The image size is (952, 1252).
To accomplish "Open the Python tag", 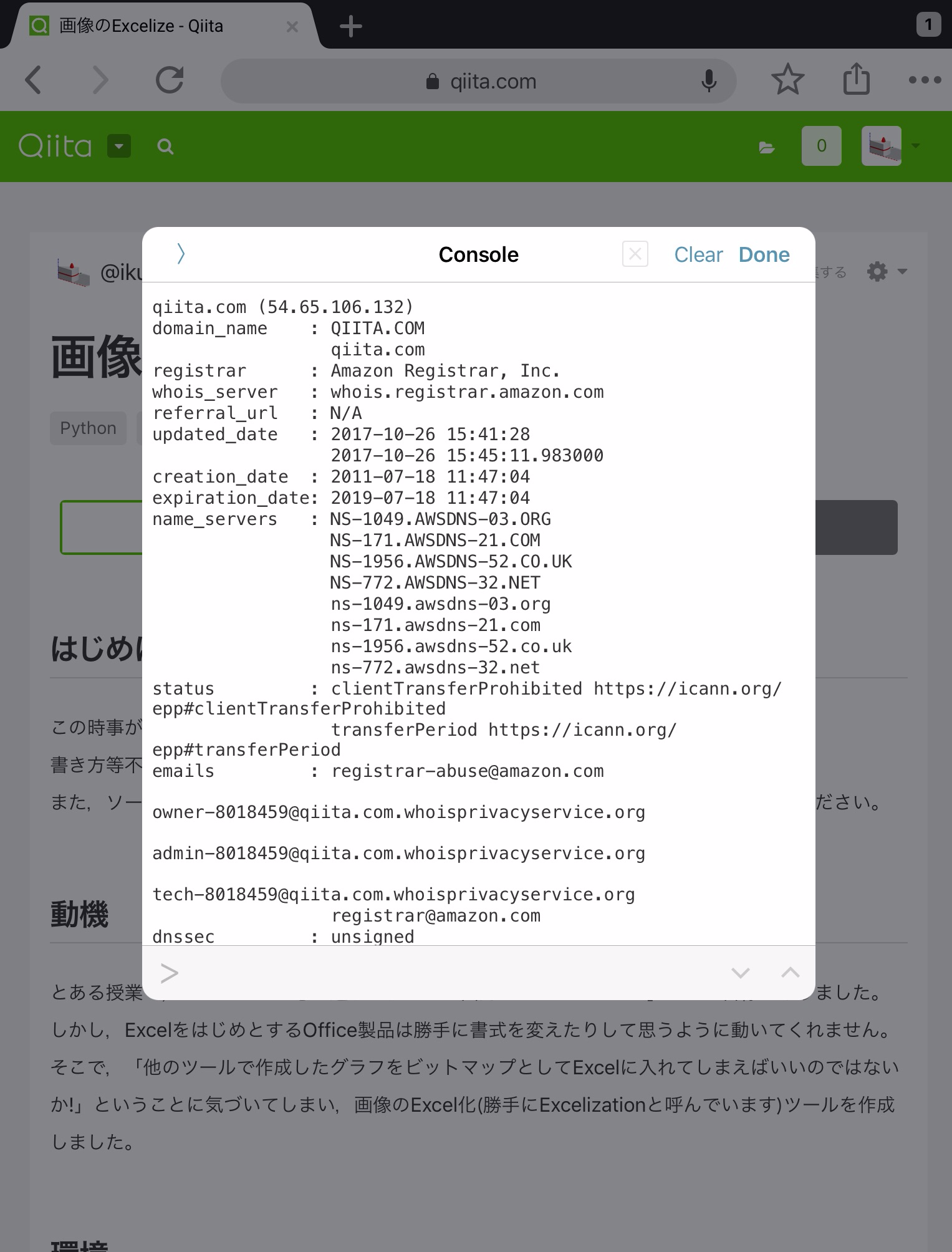I will [88, 428].
